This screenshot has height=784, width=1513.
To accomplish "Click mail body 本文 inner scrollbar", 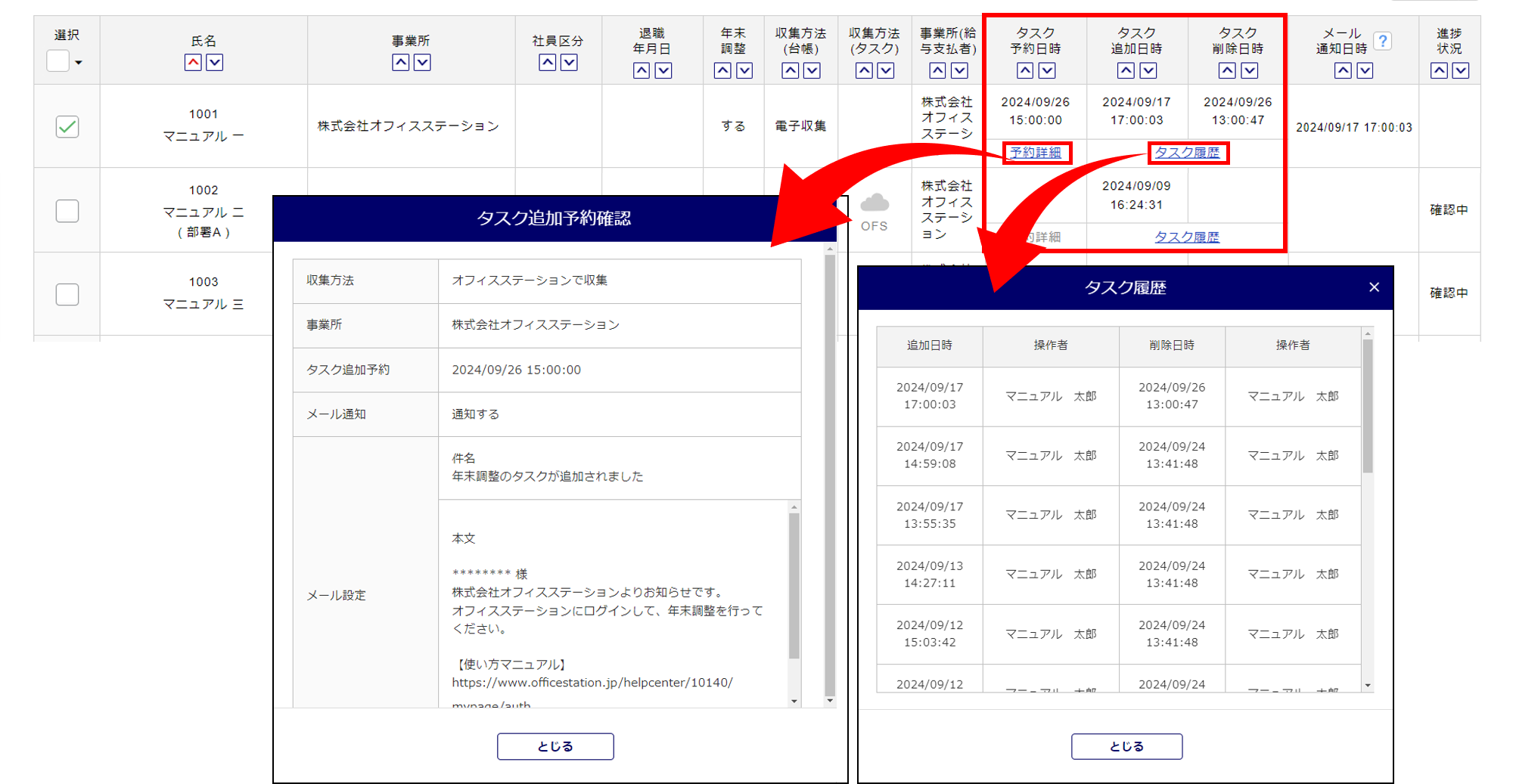I will pos(794,586).
